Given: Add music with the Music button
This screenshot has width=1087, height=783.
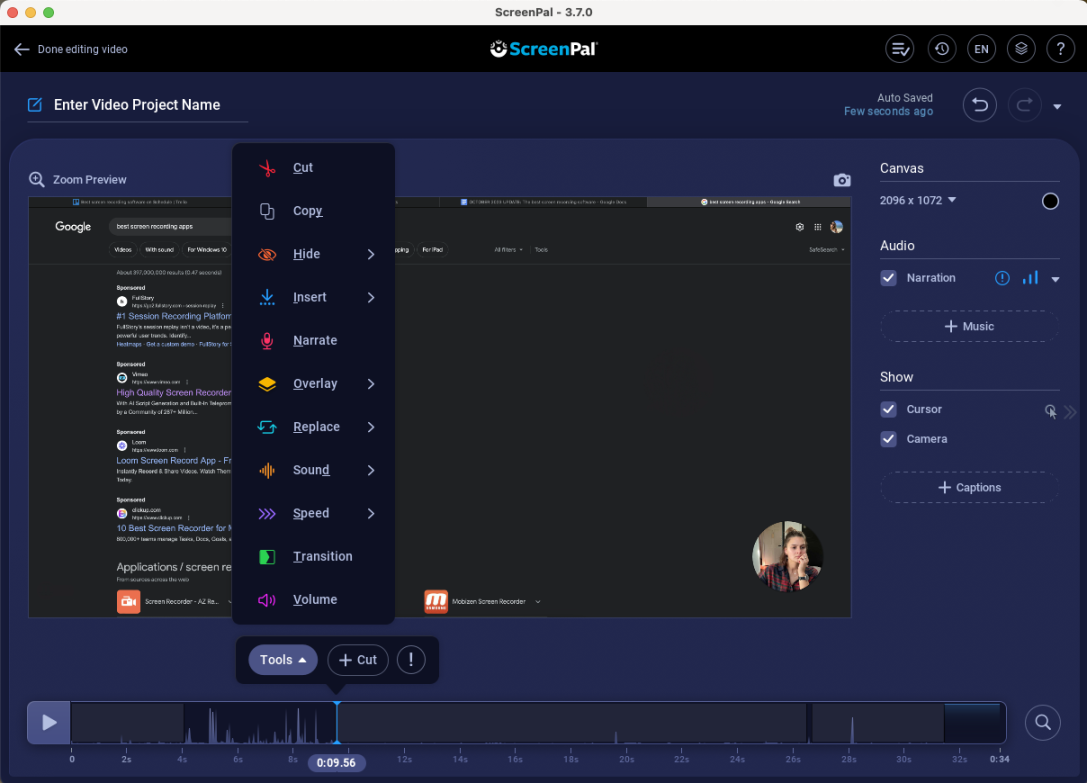Looking at the screenshot, I should [968, 326].
